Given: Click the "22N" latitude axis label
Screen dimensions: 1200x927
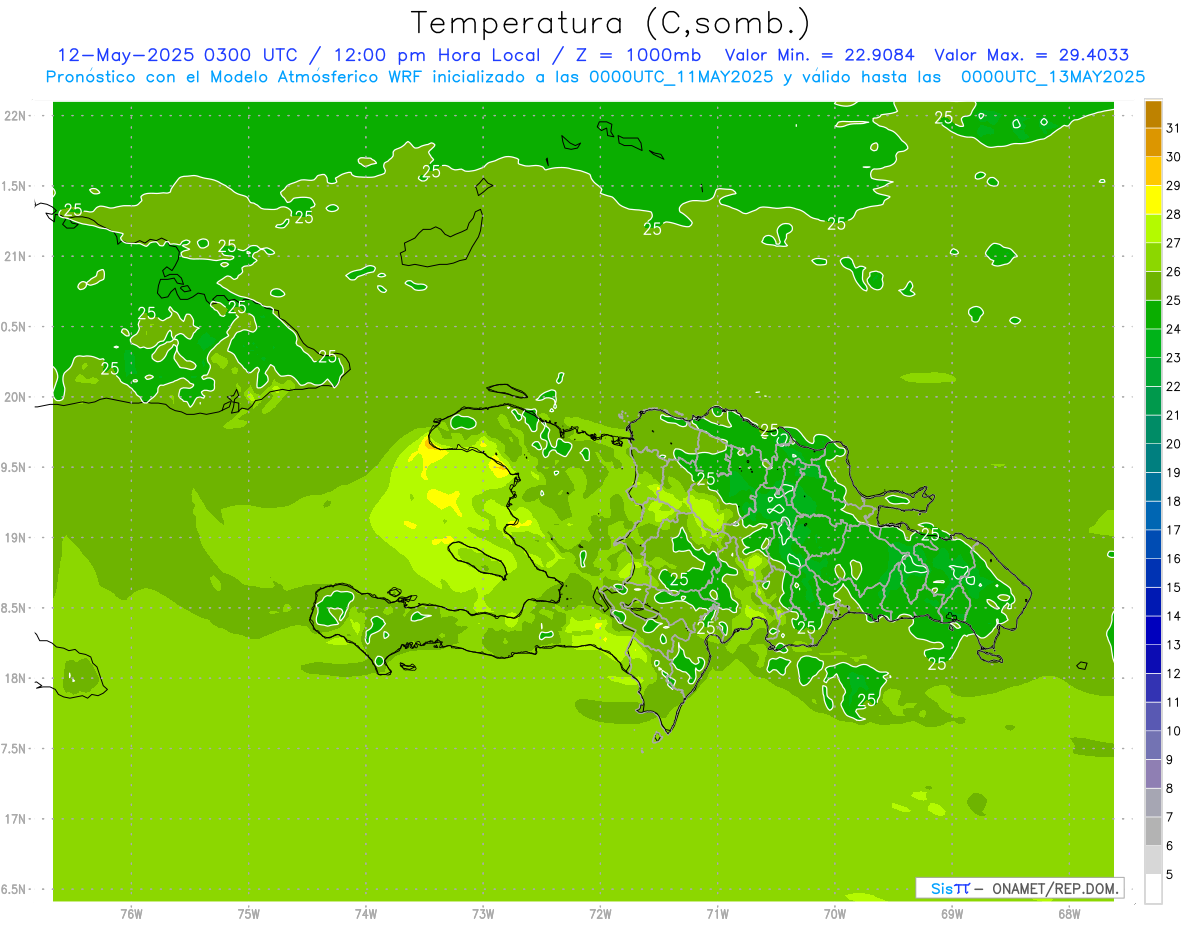Looking at the screenshot, I should coord(15,115).
